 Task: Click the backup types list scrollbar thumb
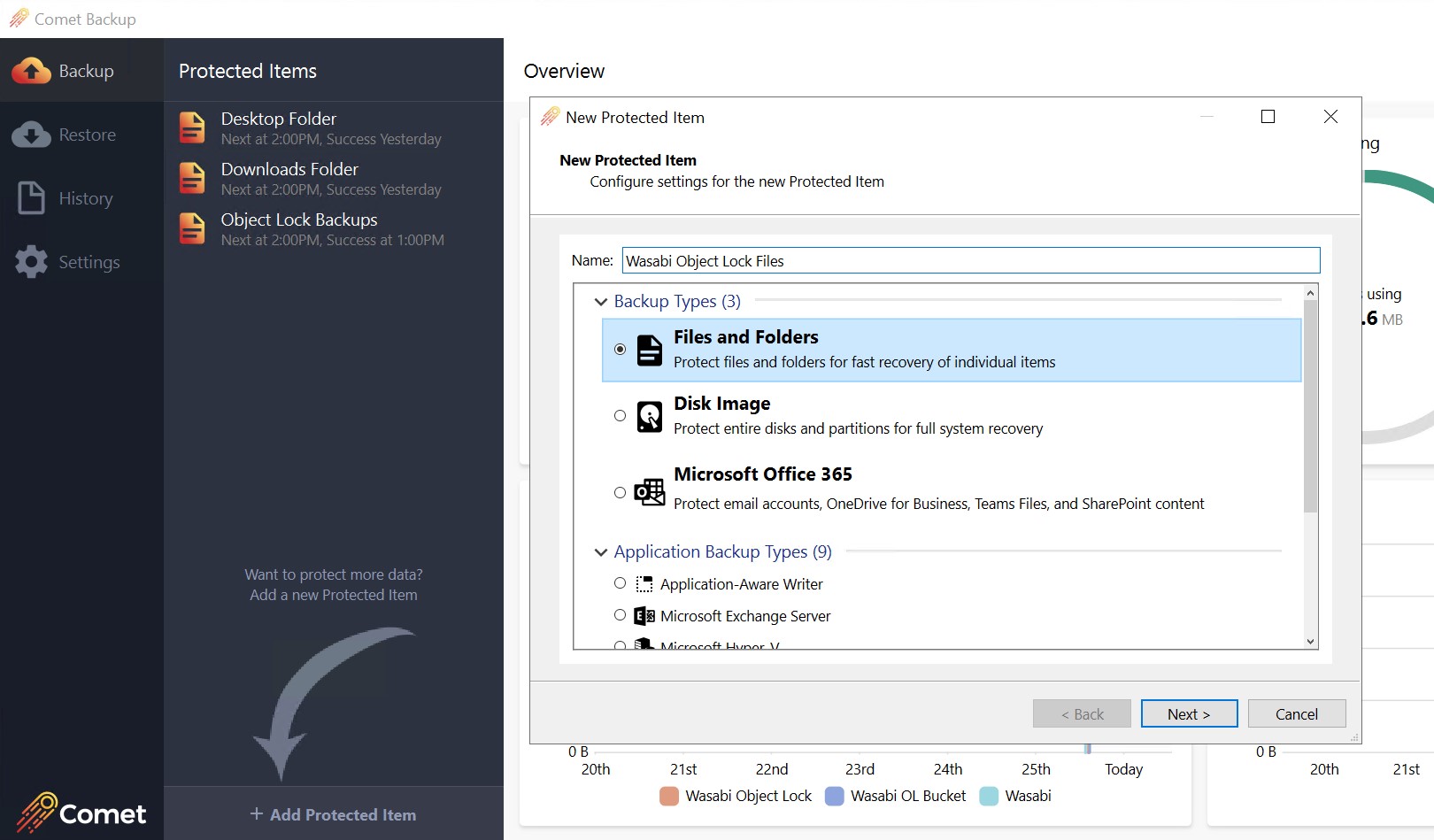coord(1311,406)
